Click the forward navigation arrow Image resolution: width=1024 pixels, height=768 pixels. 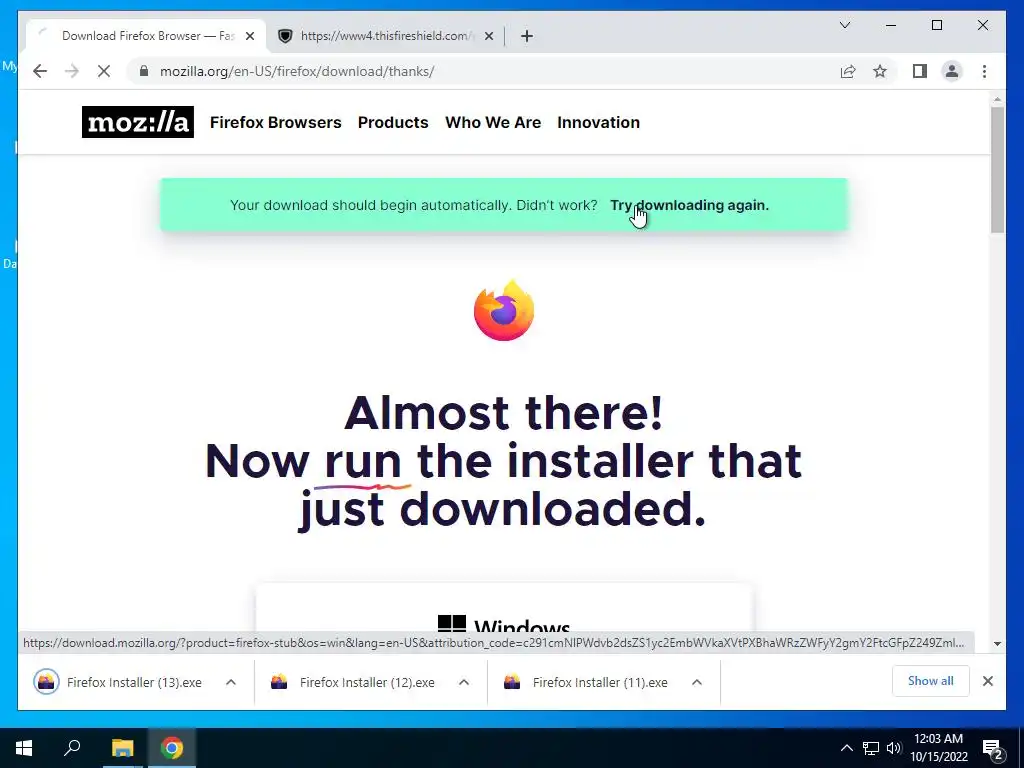[x=72, y=71]
